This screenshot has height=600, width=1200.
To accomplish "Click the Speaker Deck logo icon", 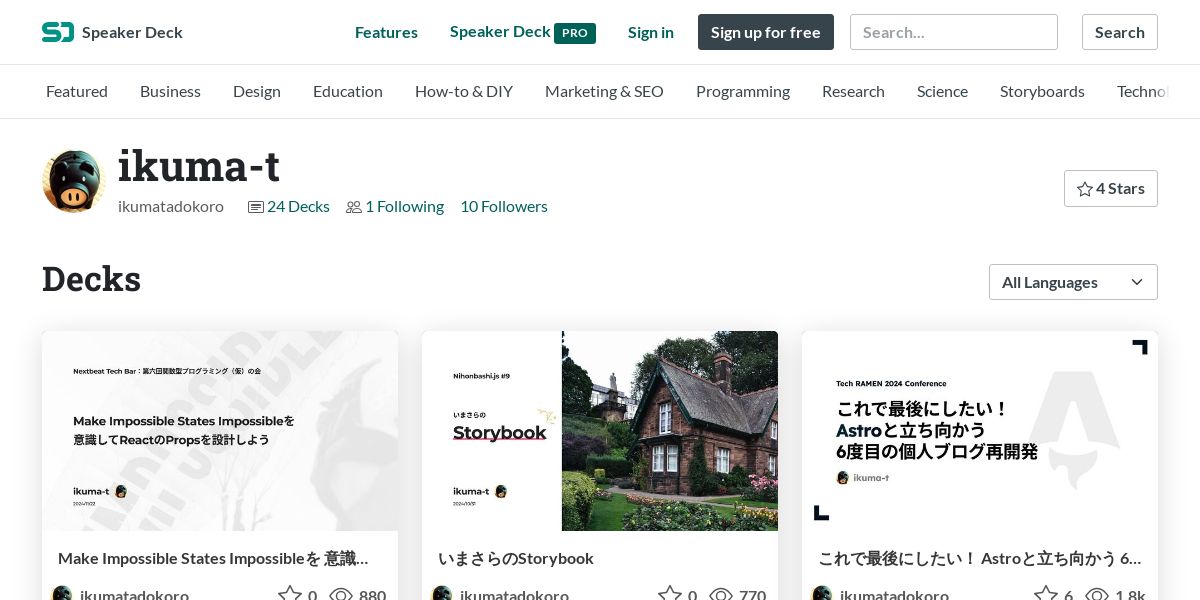I will point(58,32).
